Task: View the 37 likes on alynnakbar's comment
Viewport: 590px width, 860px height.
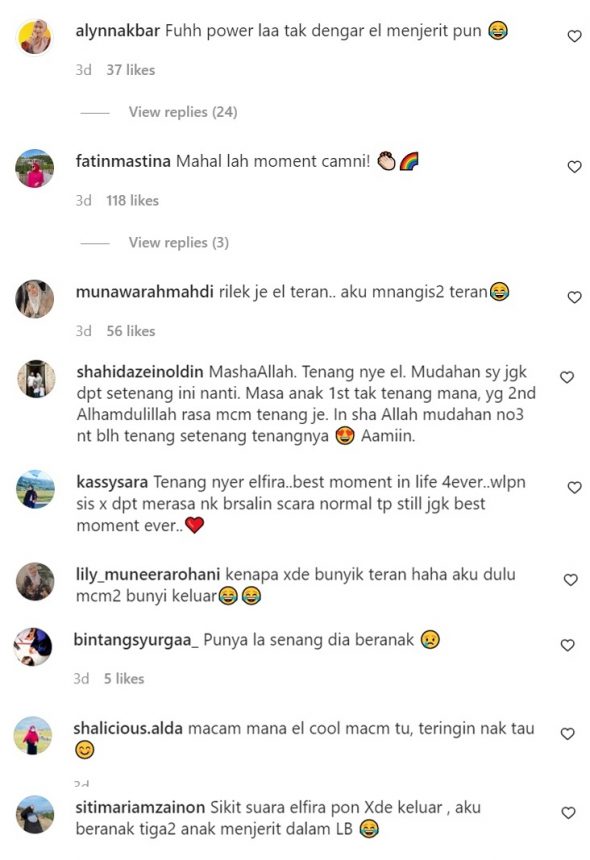Action: click(x=131, y=70)
